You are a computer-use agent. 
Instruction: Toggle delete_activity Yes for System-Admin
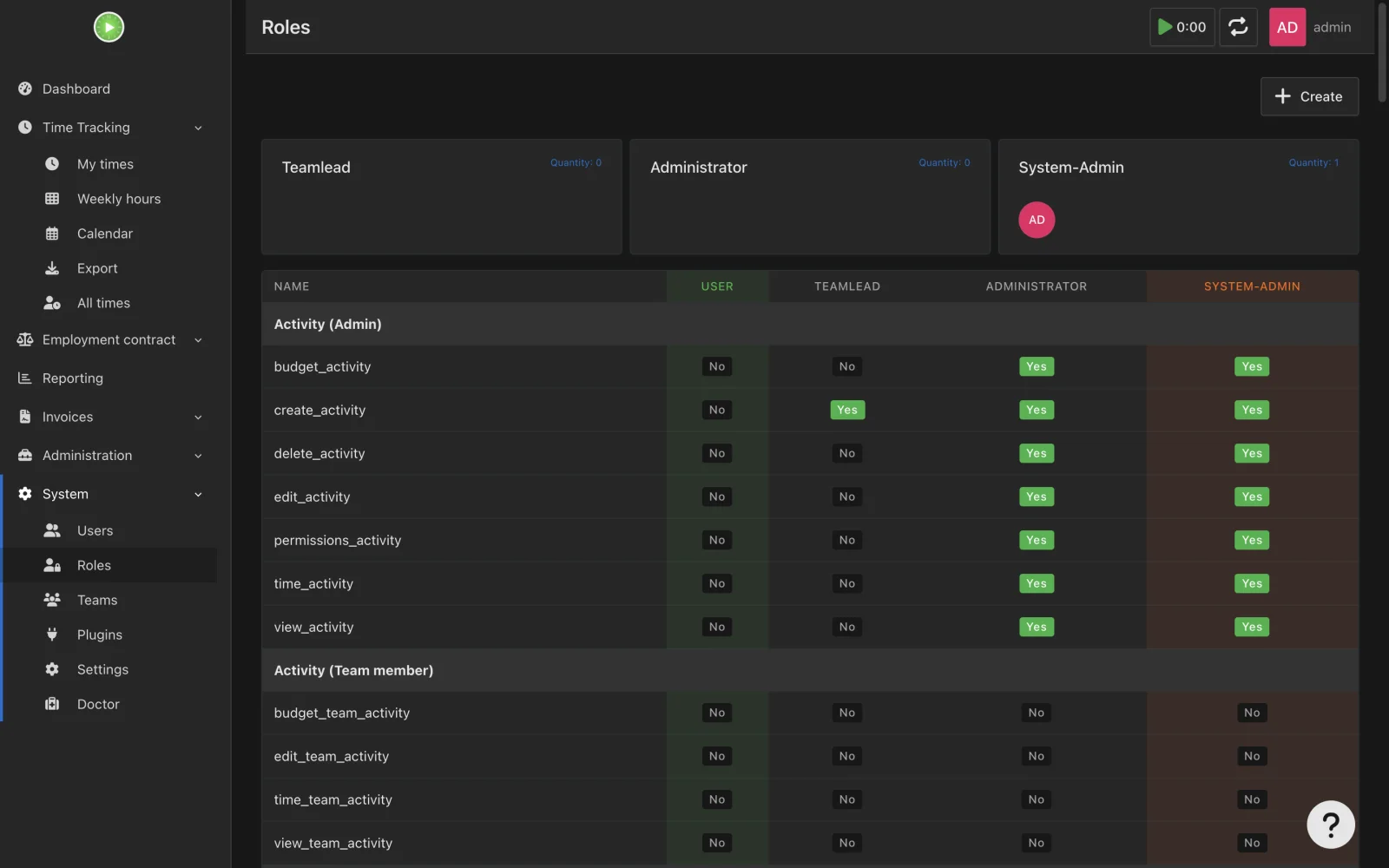[1252, 453]
